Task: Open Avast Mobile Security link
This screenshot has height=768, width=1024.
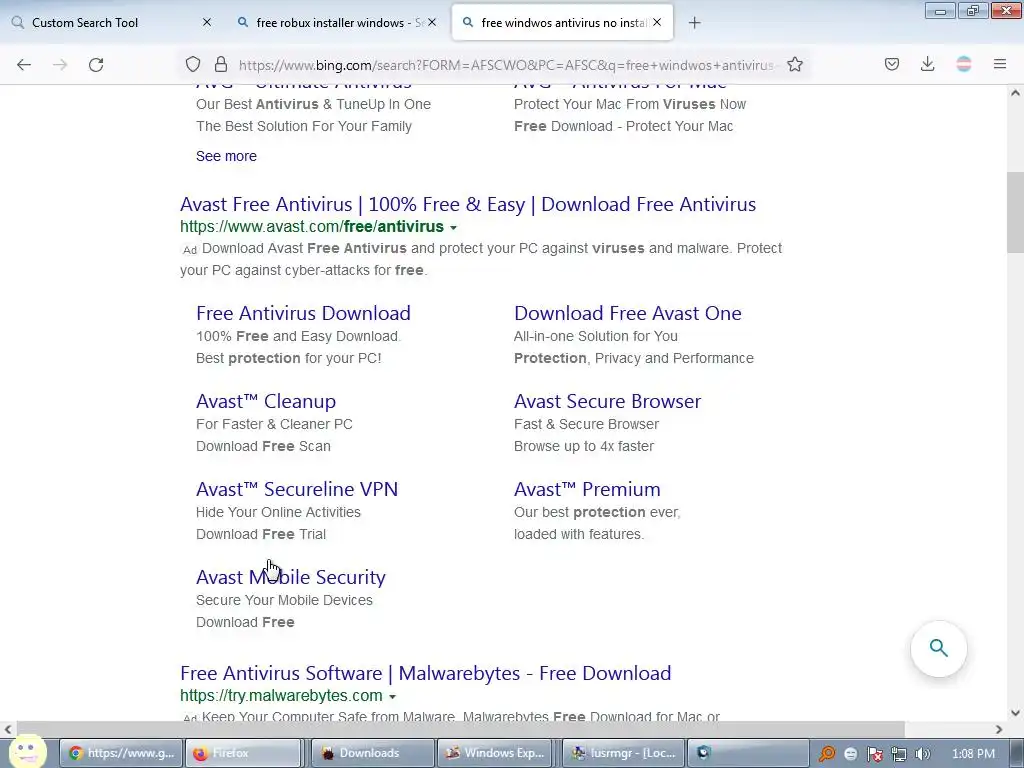Action: 291,578
